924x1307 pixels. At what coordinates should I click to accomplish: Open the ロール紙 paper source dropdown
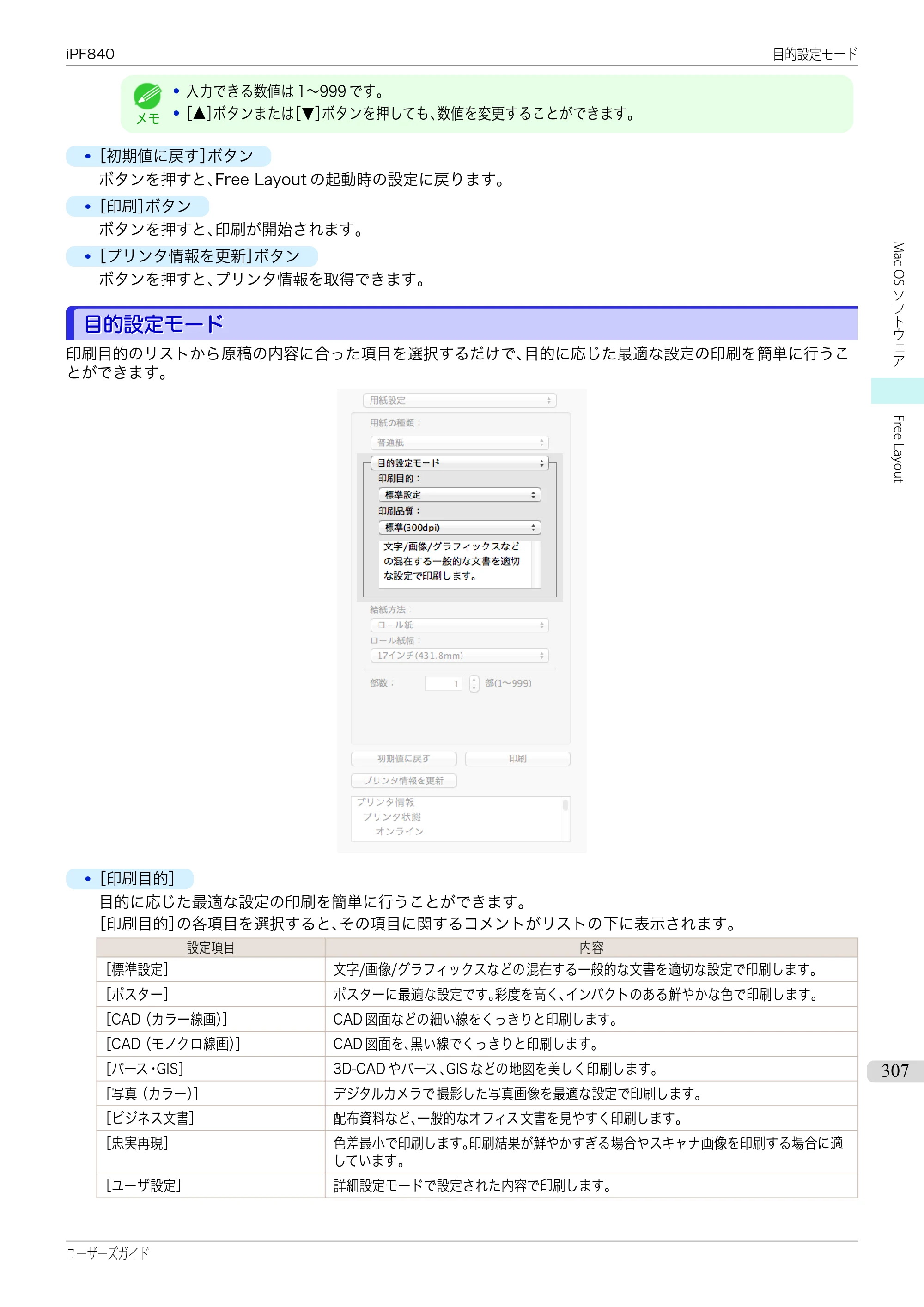[459, 625]
